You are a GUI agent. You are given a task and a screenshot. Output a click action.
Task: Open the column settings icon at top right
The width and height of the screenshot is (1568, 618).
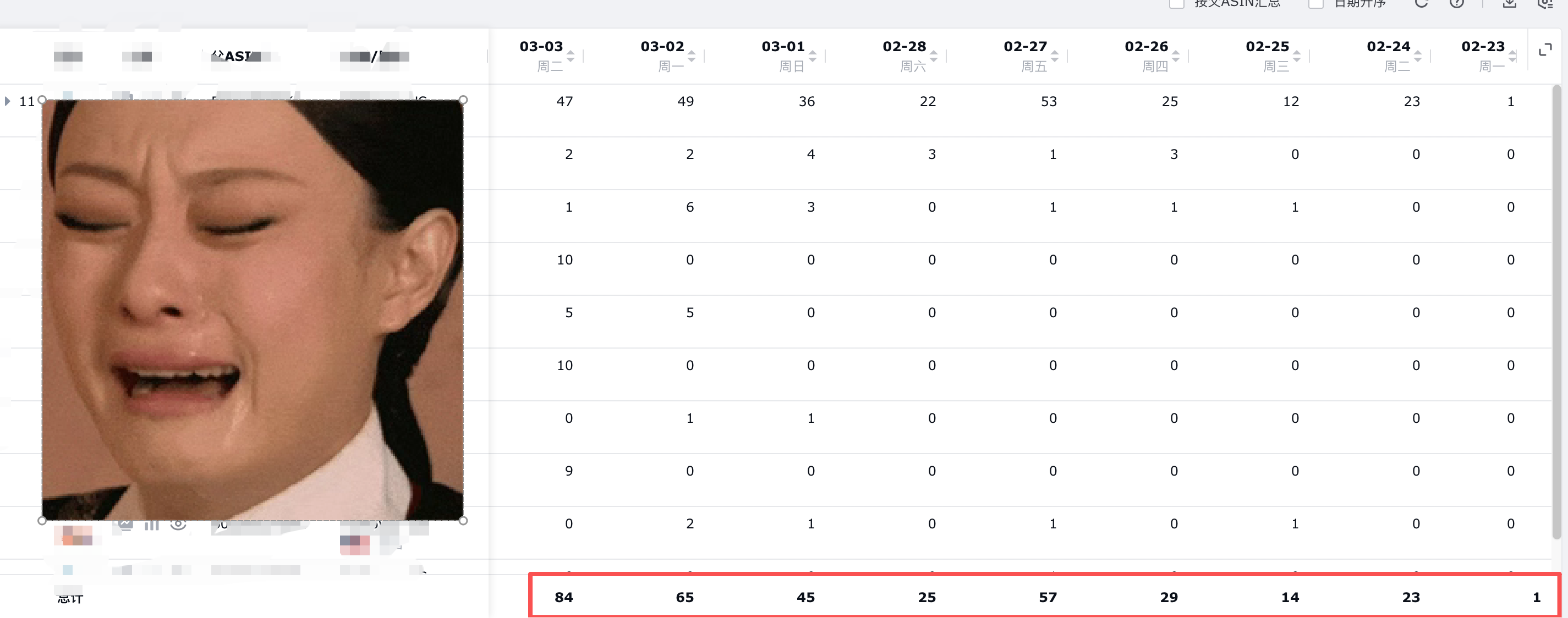tap(1545, 3)
